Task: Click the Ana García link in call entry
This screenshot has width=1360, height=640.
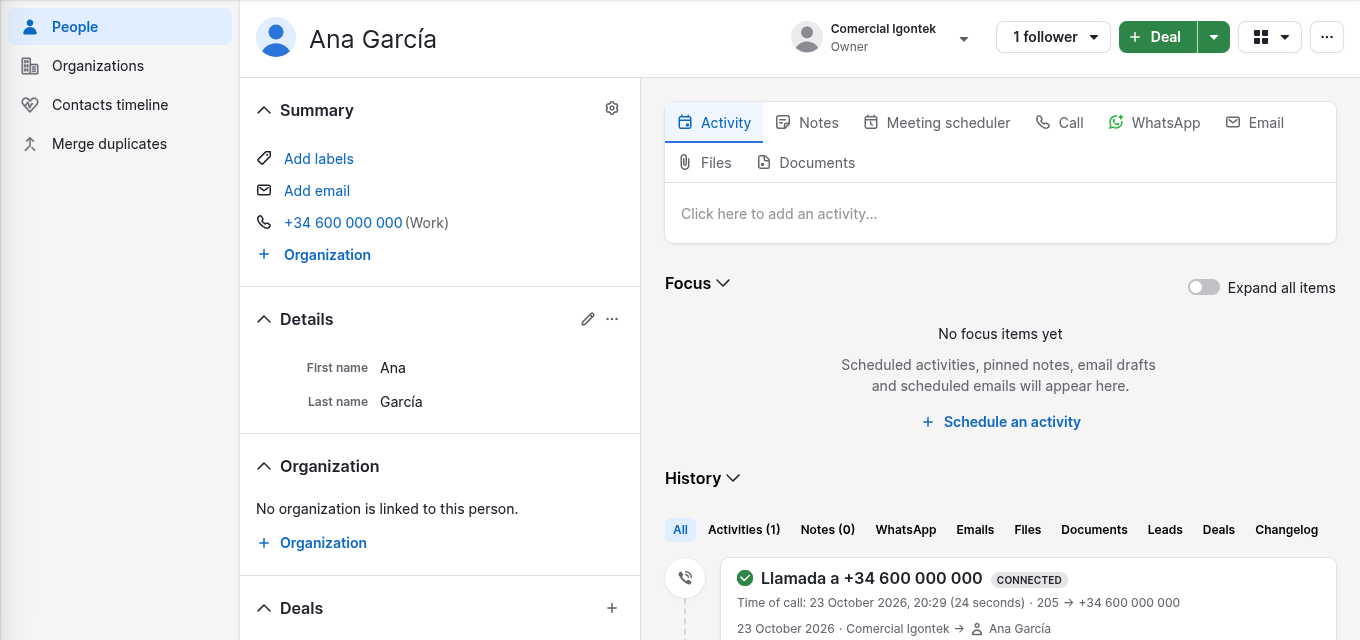Action: click(1020, 629)
